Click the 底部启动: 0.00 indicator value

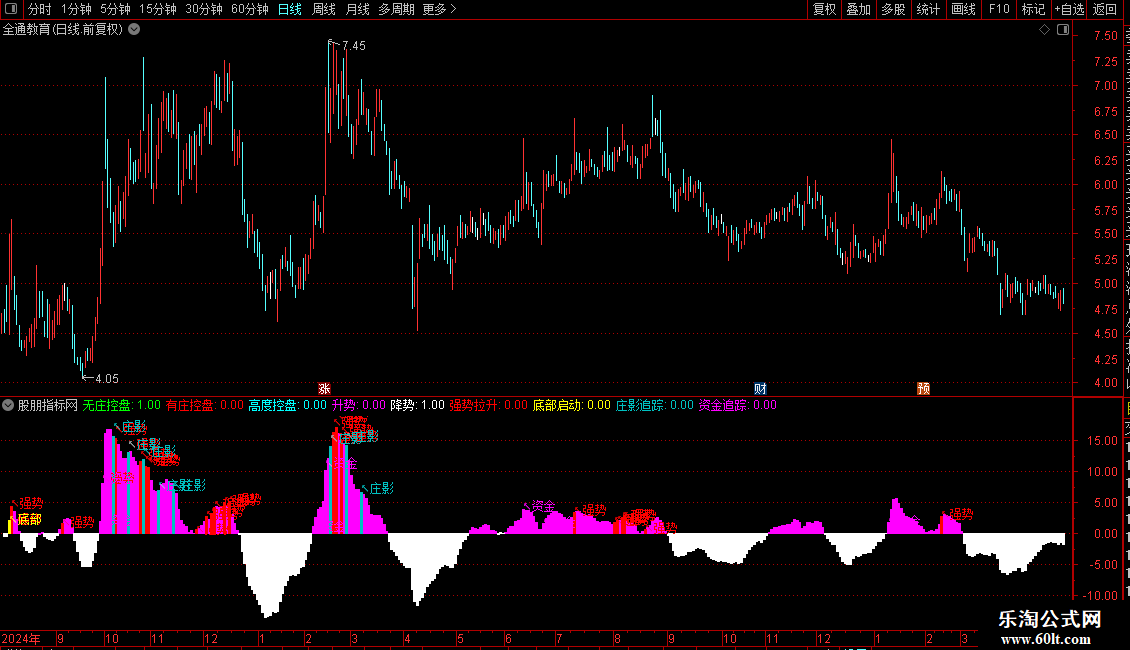[x=571, y=405]
